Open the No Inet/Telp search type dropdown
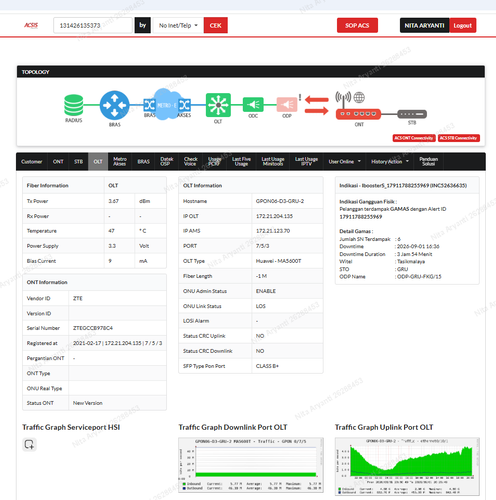496x500 pixels. [178, 25]
